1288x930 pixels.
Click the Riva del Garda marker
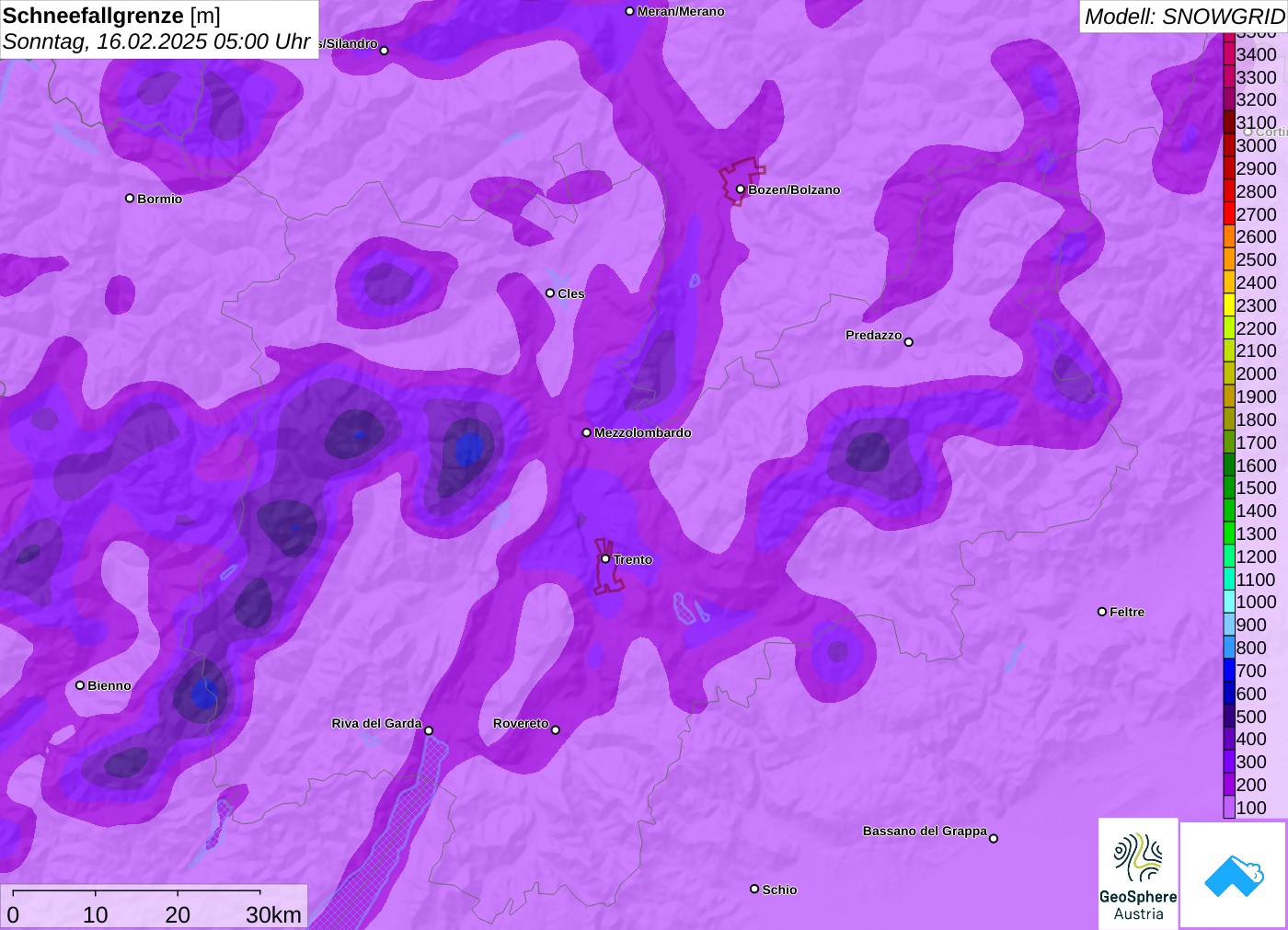(x=428, y=730)
